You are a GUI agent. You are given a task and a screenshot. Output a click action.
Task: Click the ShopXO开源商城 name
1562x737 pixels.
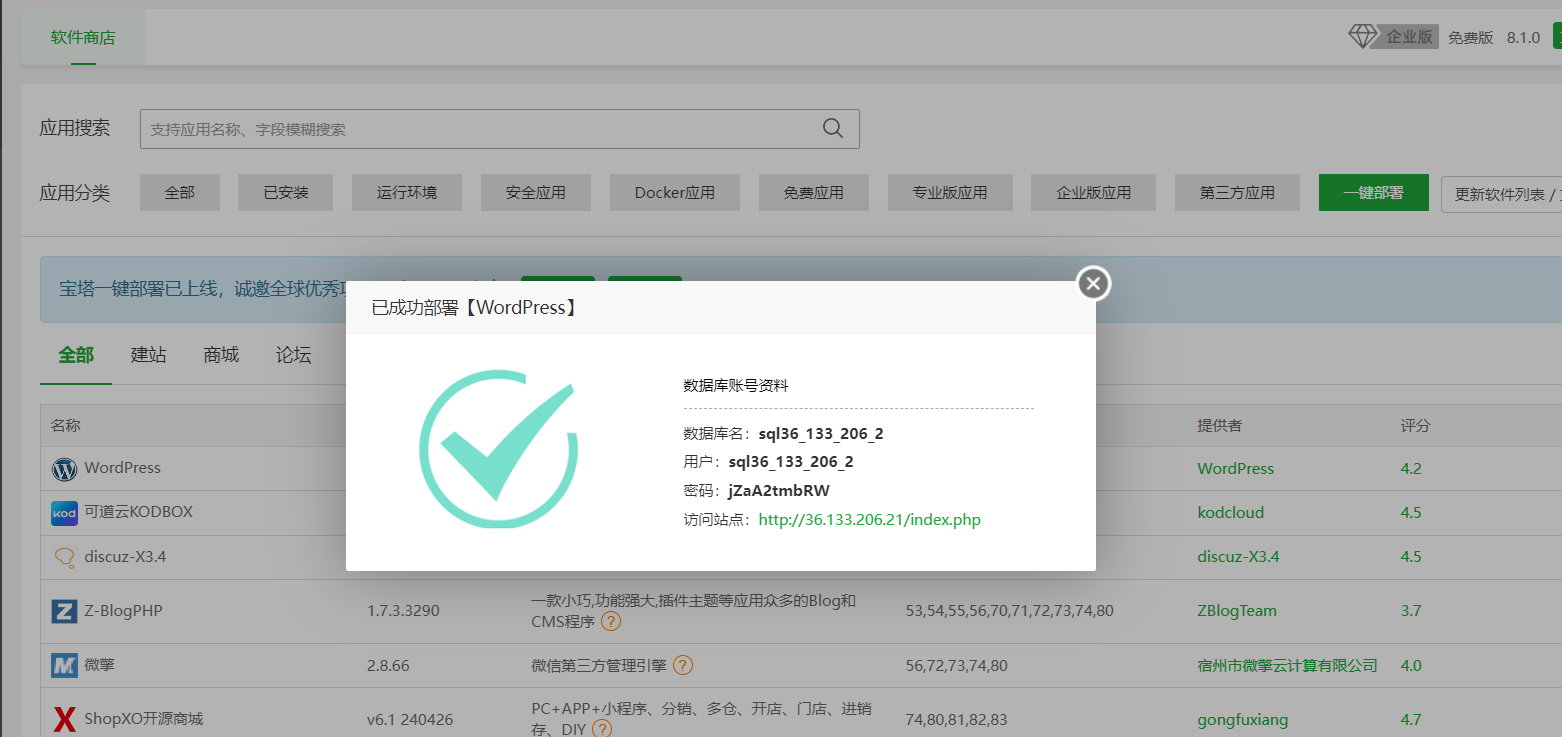tap(144, 719)
